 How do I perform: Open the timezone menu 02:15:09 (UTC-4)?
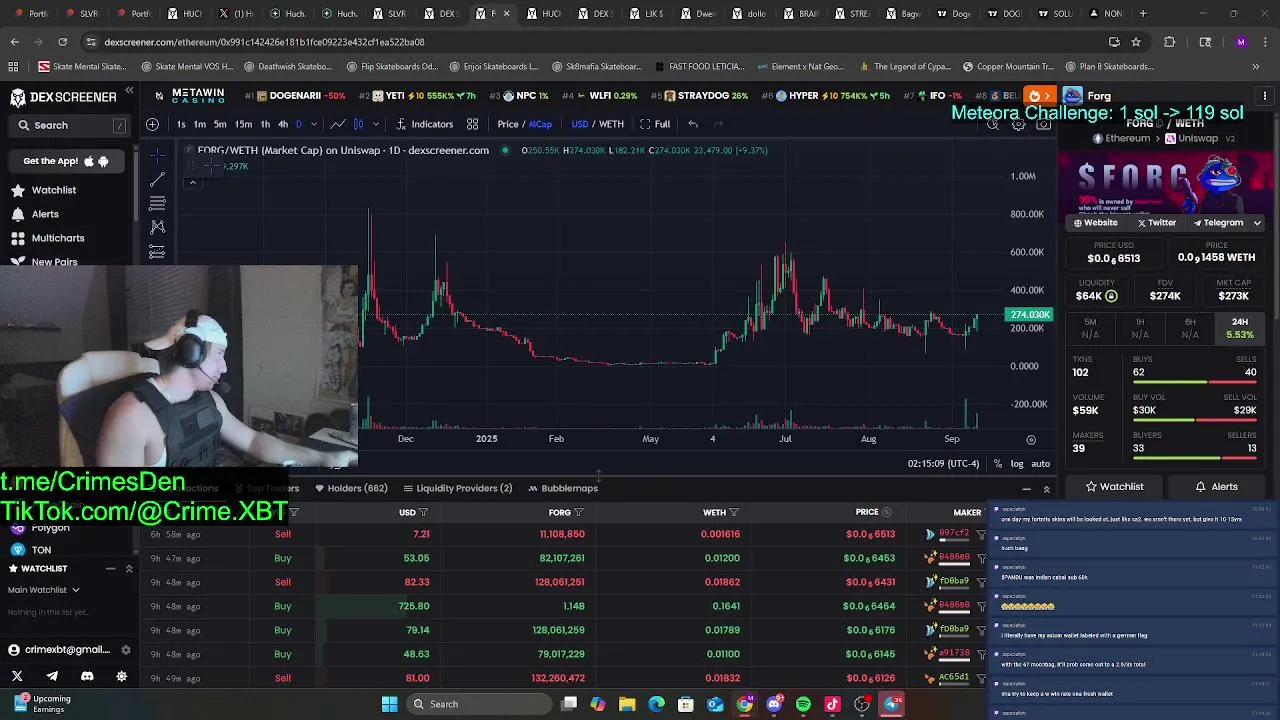click(x=942, y=464)
